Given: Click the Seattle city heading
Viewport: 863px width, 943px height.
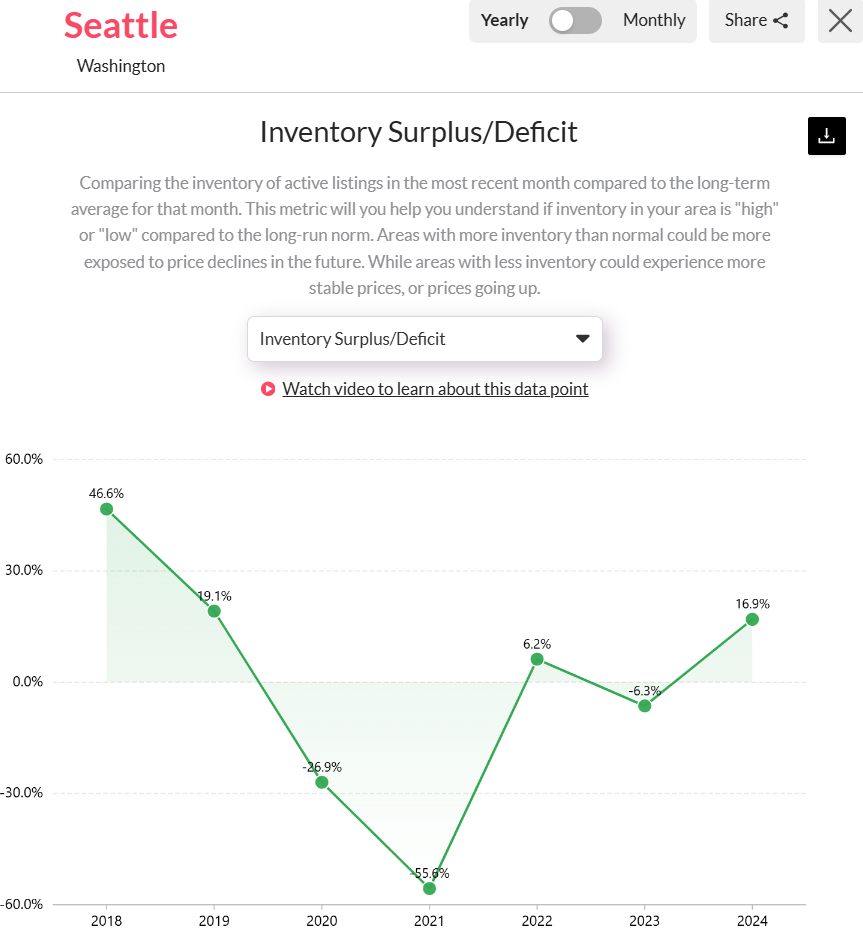Looking at the screenshot, I should tap(120, 27).
